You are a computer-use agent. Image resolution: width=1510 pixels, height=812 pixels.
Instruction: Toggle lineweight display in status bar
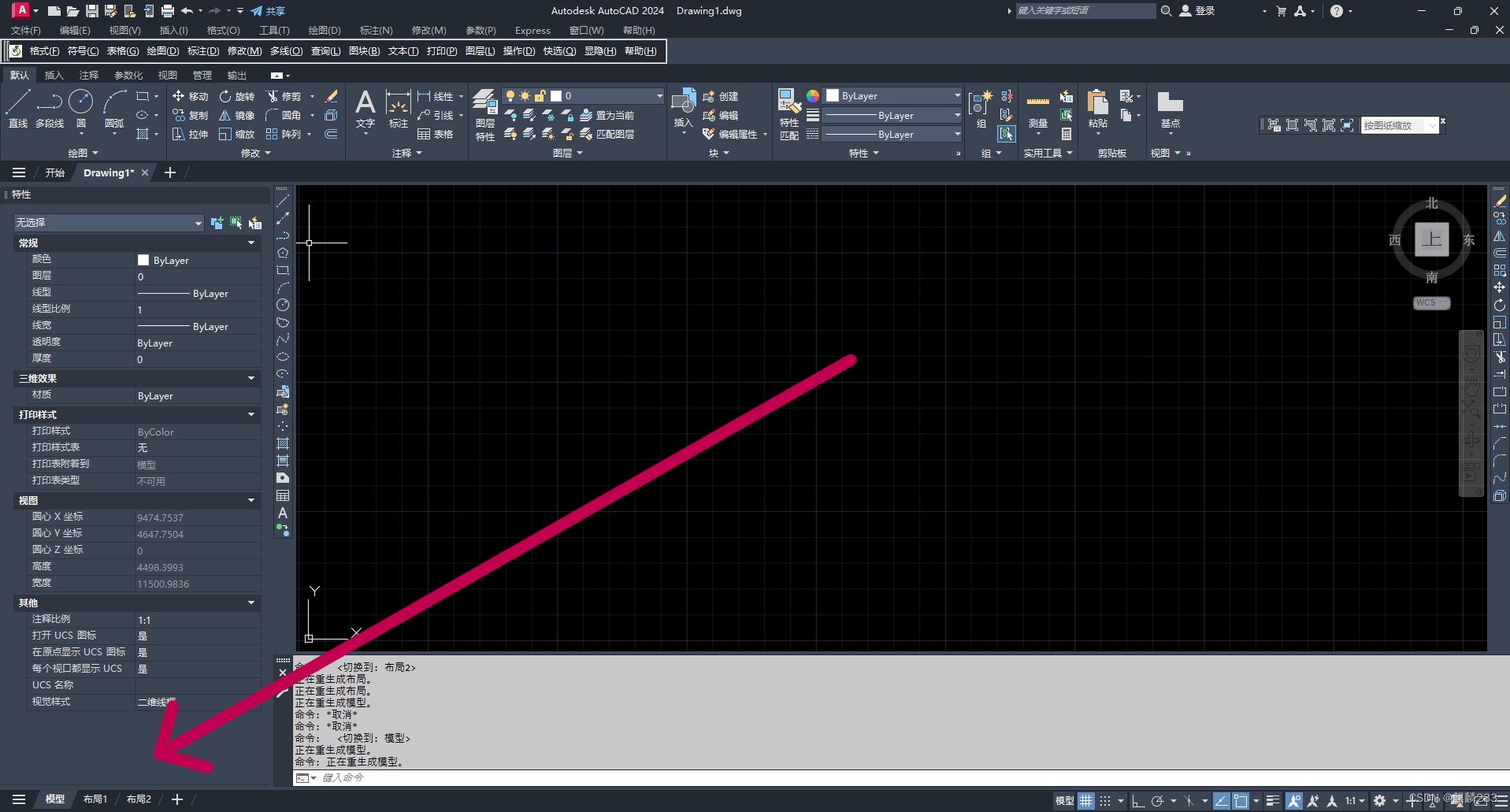point(1272,800)
